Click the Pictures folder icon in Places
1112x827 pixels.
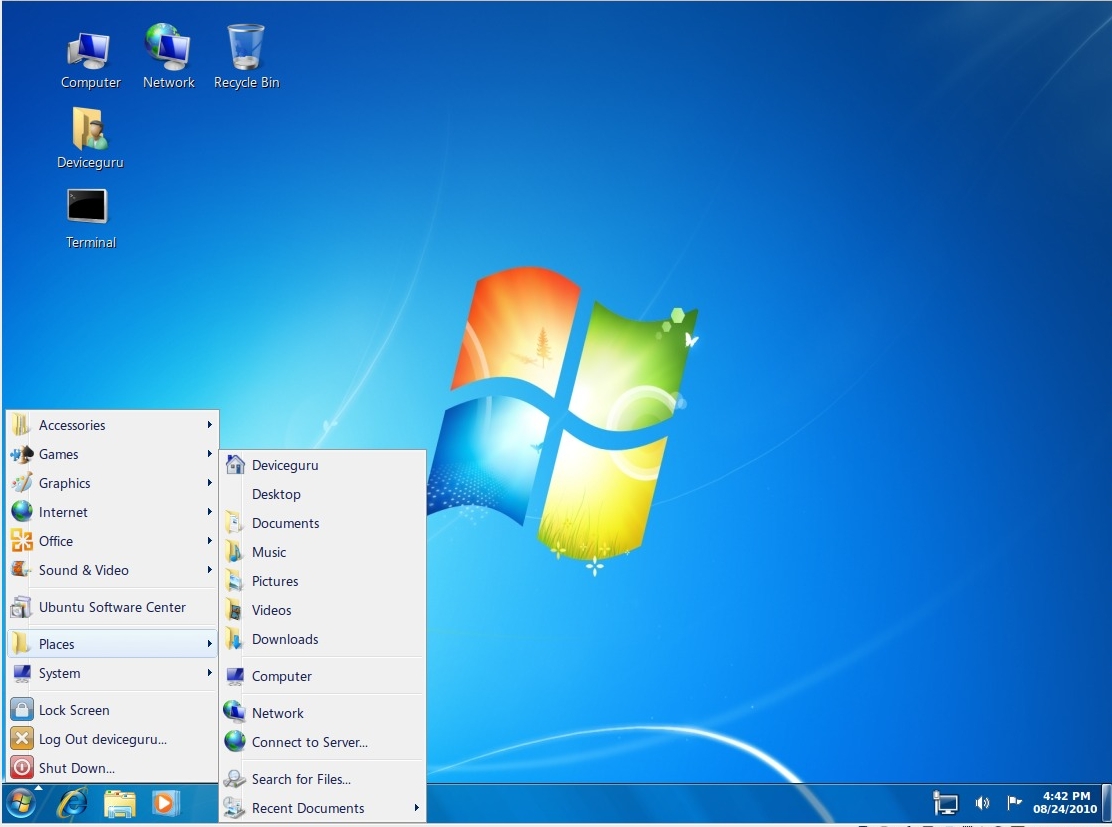pos(234,581)
